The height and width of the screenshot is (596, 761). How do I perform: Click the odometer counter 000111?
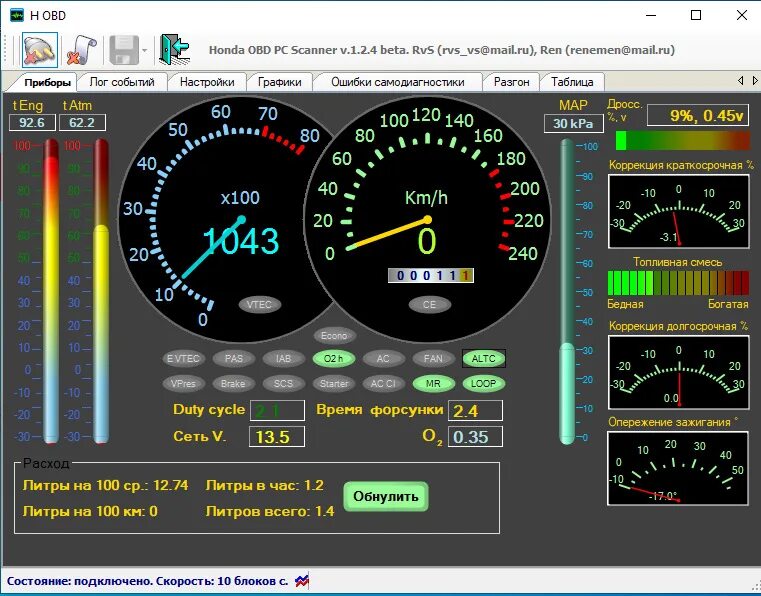(x=430, y=276)
